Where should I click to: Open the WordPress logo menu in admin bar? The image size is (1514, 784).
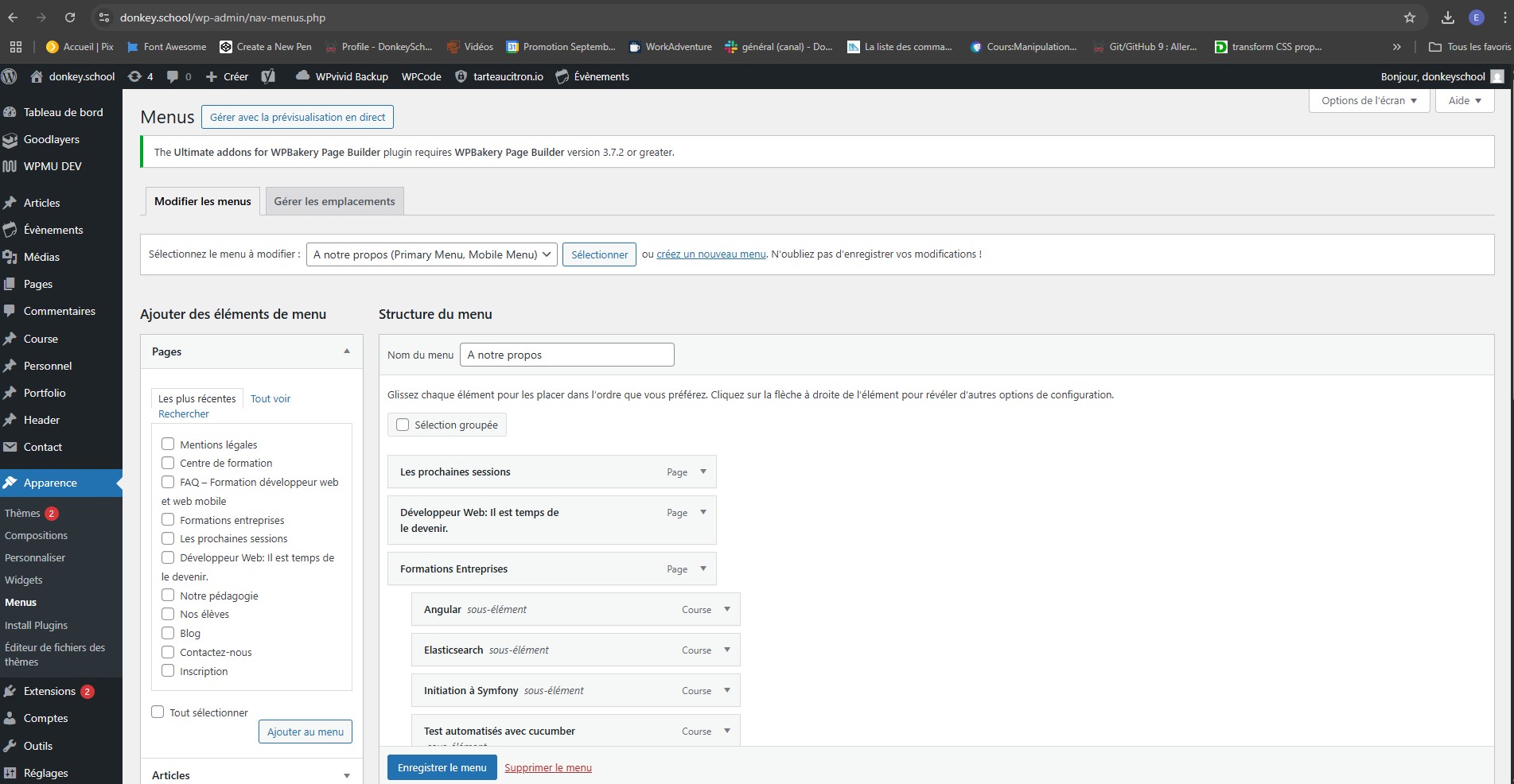click(x=10, y=76)
